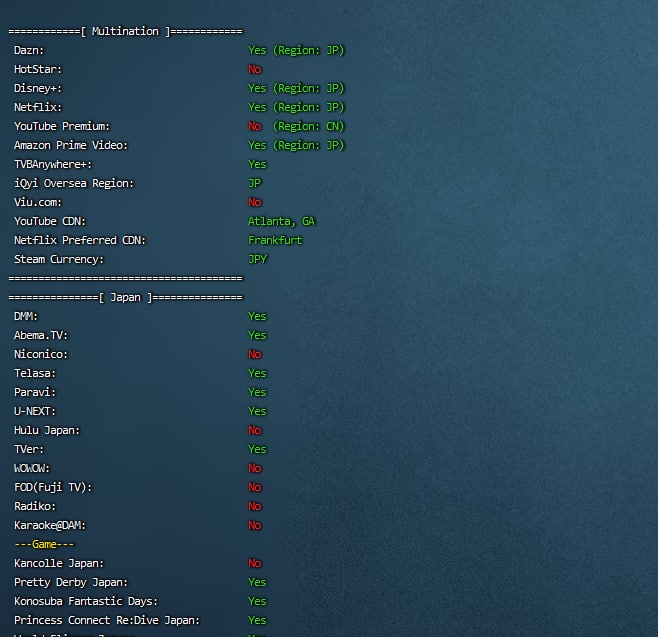Click the 'FOD(Fuji TV):' label
658x637 pixels.
click(x=53, y=488)
